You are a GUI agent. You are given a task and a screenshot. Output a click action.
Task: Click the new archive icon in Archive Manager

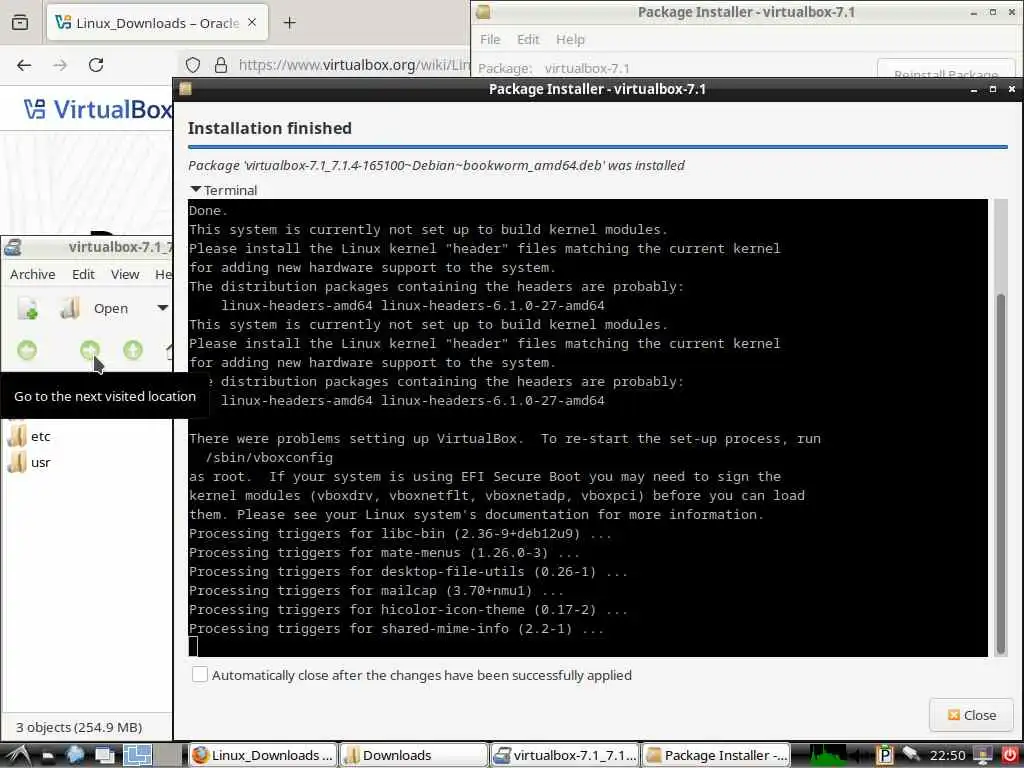pos(27,308)
